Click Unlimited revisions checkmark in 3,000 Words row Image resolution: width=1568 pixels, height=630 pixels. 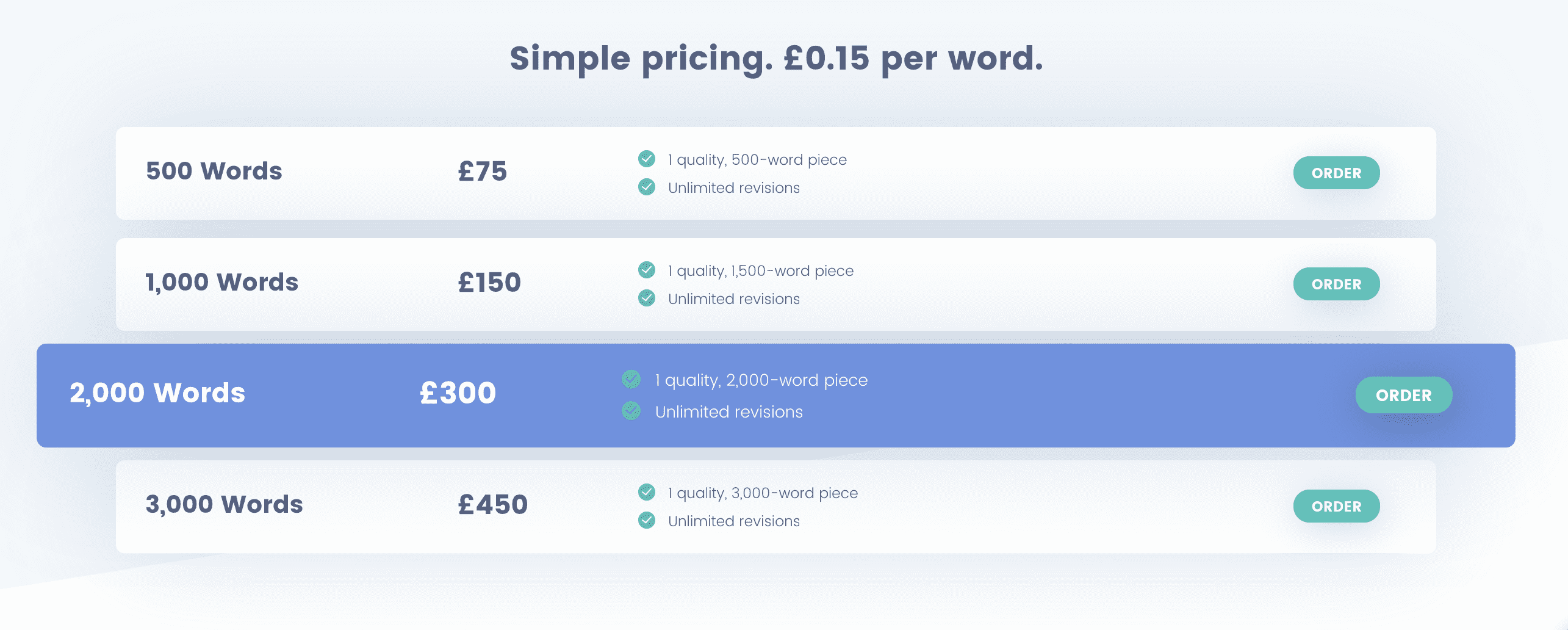pos(647,520)
